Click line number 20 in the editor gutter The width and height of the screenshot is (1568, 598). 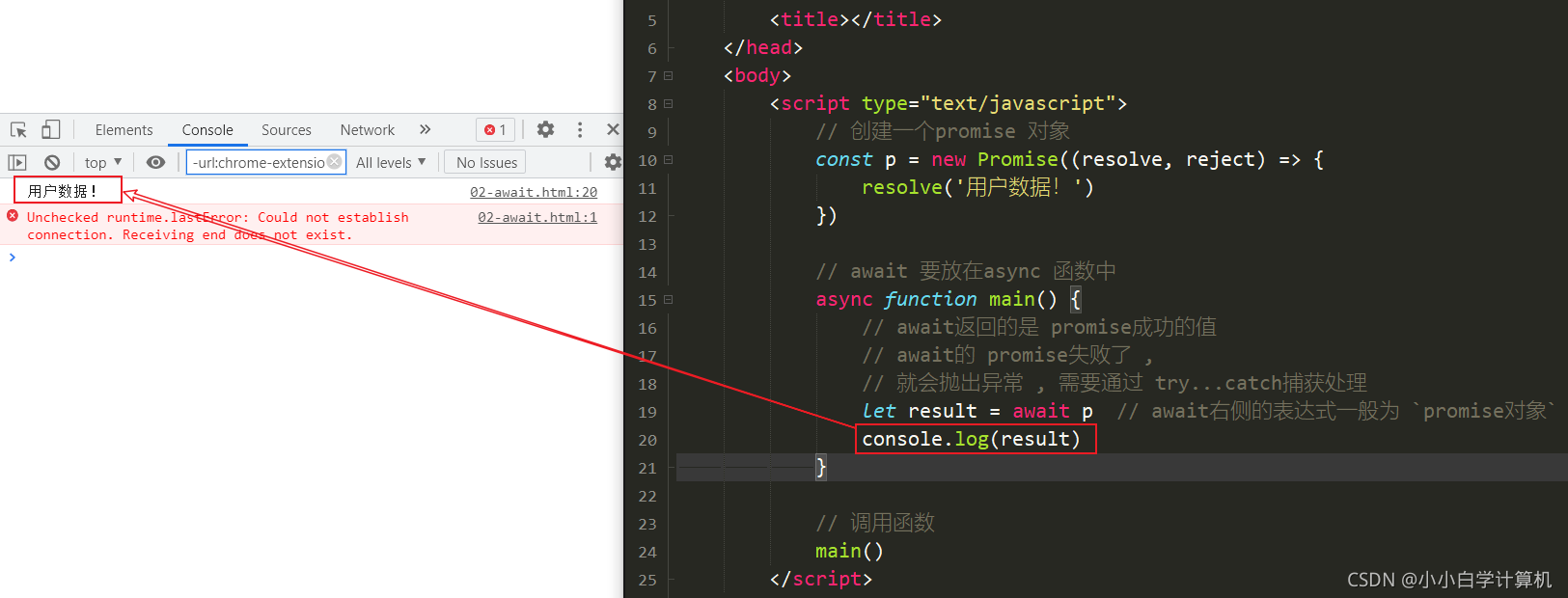(x=647, y=440)
